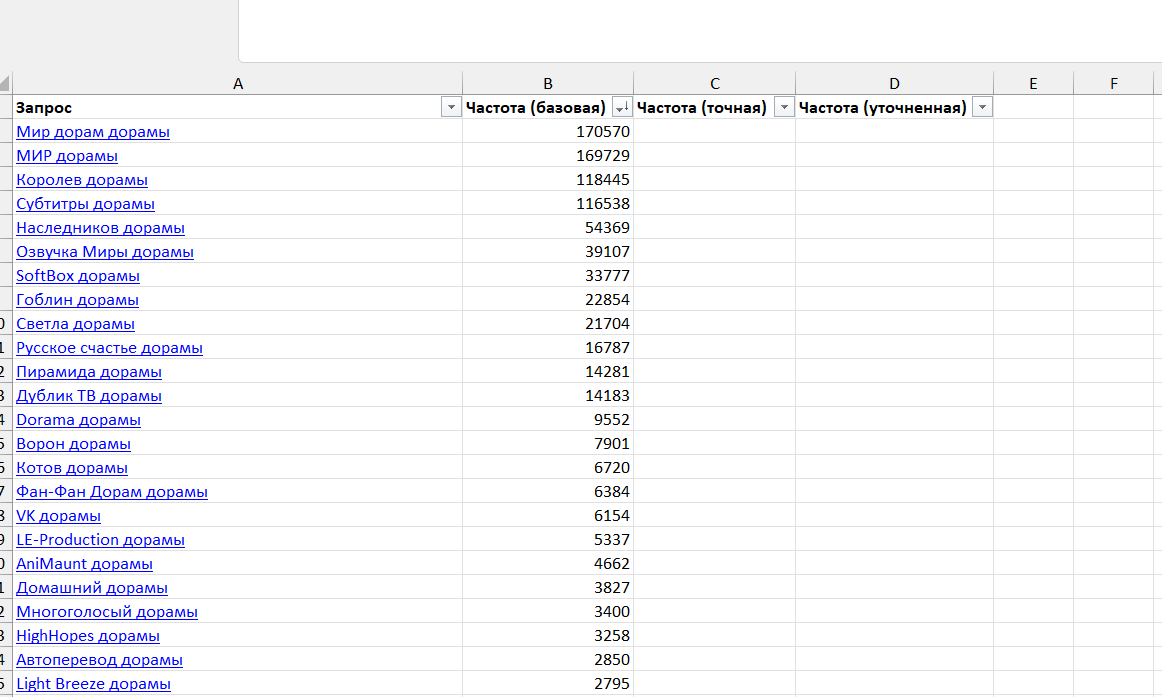Follow the 'Русское счастье дорамы' hyperlink

click(109, 348)
